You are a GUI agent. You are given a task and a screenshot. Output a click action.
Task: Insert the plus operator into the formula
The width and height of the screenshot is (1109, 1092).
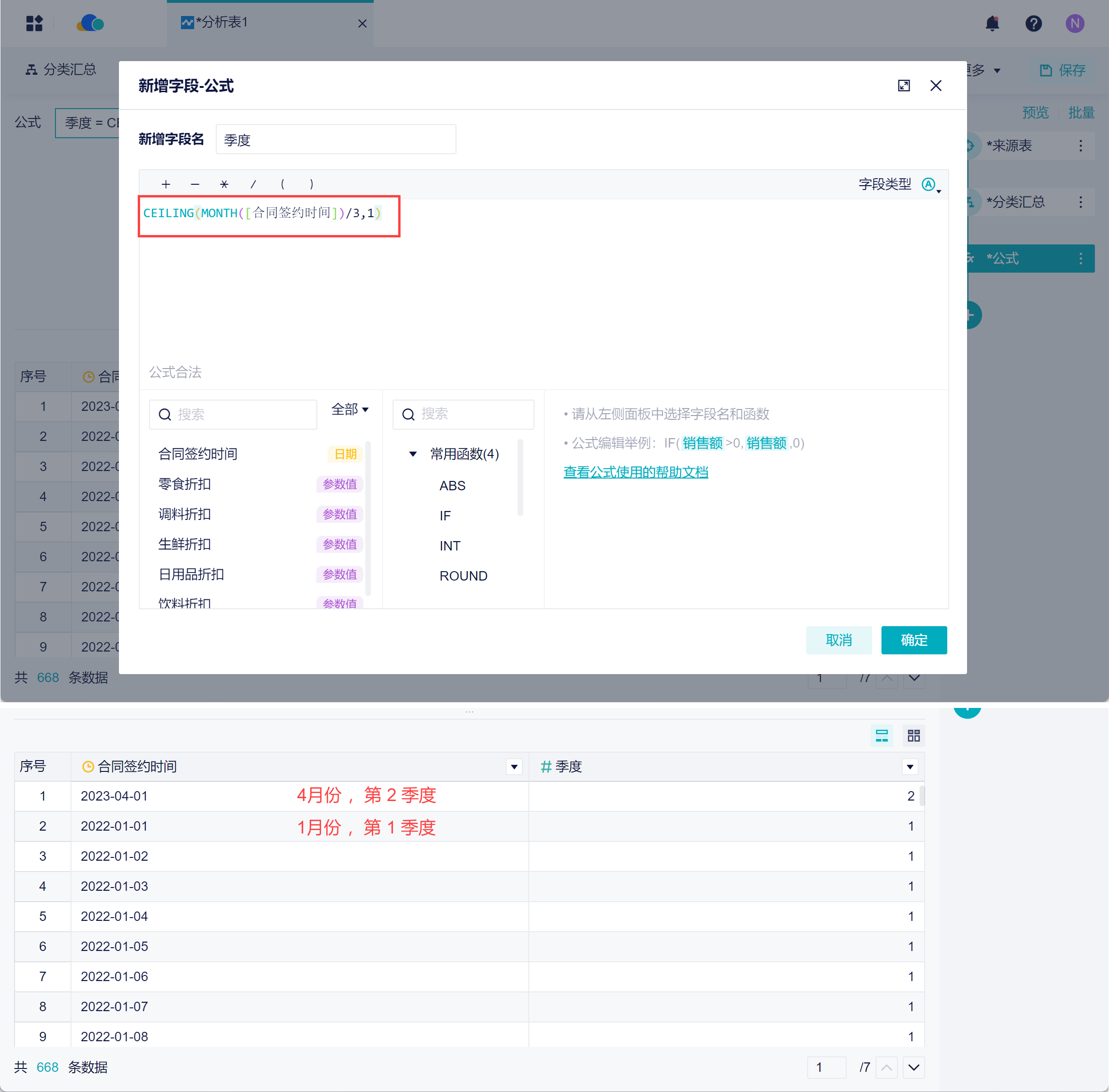point(166,184)
